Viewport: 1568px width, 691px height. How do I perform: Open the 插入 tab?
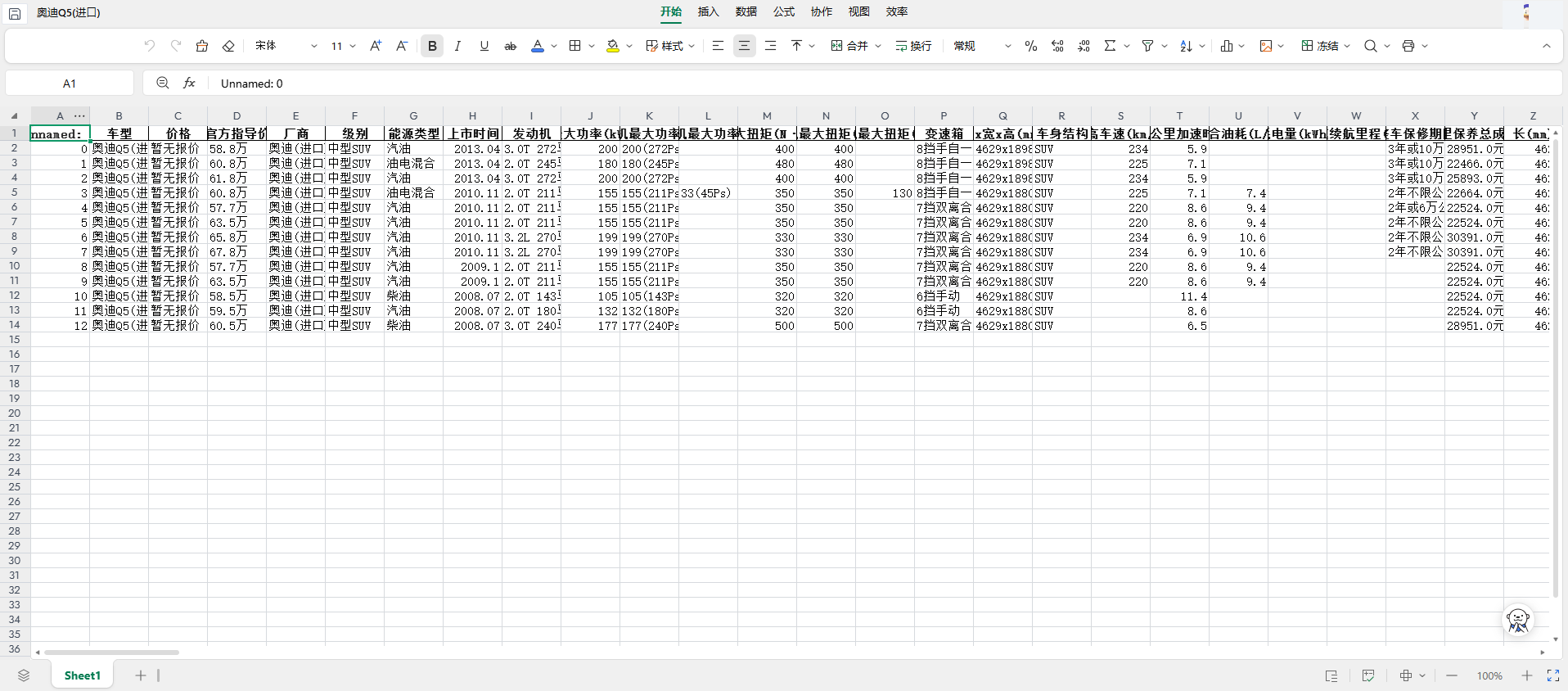click(709, 11)
